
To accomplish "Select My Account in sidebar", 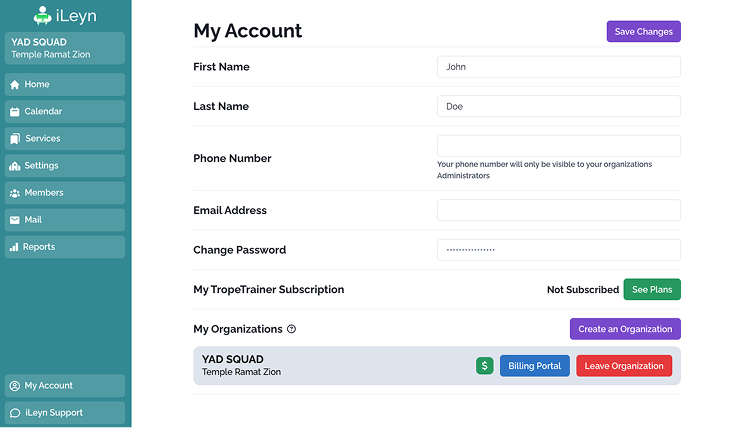I will click(65, 386).
